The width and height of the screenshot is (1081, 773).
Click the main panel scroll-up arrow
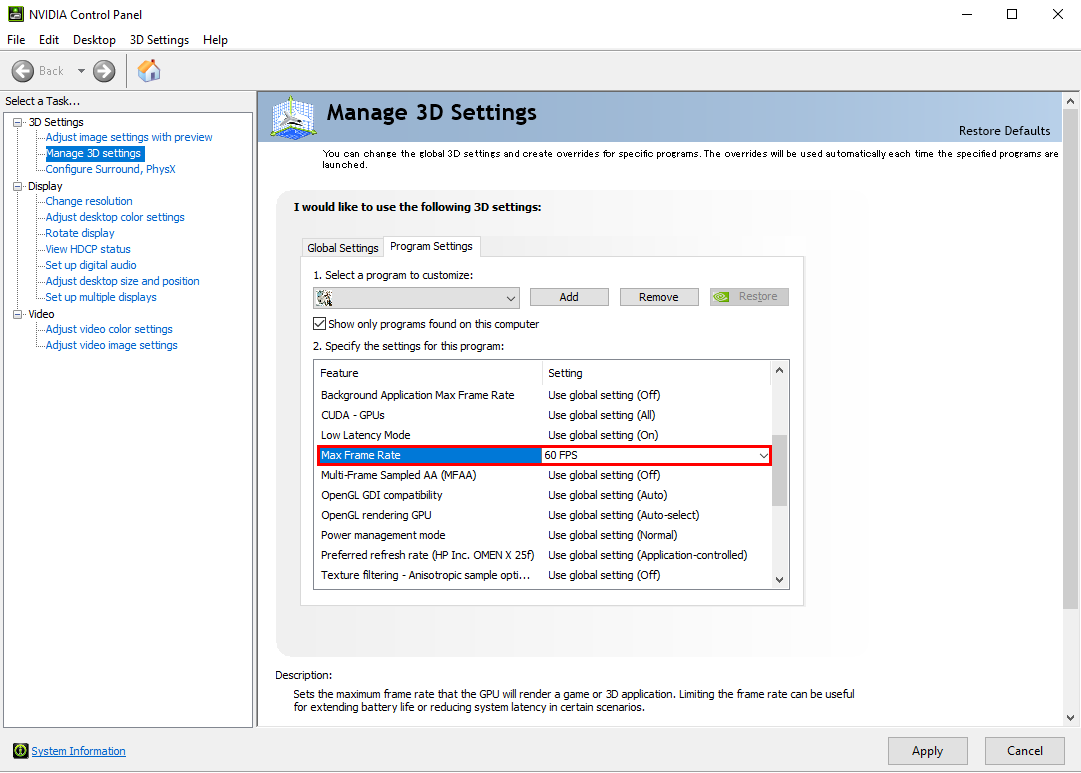[x=1070, y=101]
